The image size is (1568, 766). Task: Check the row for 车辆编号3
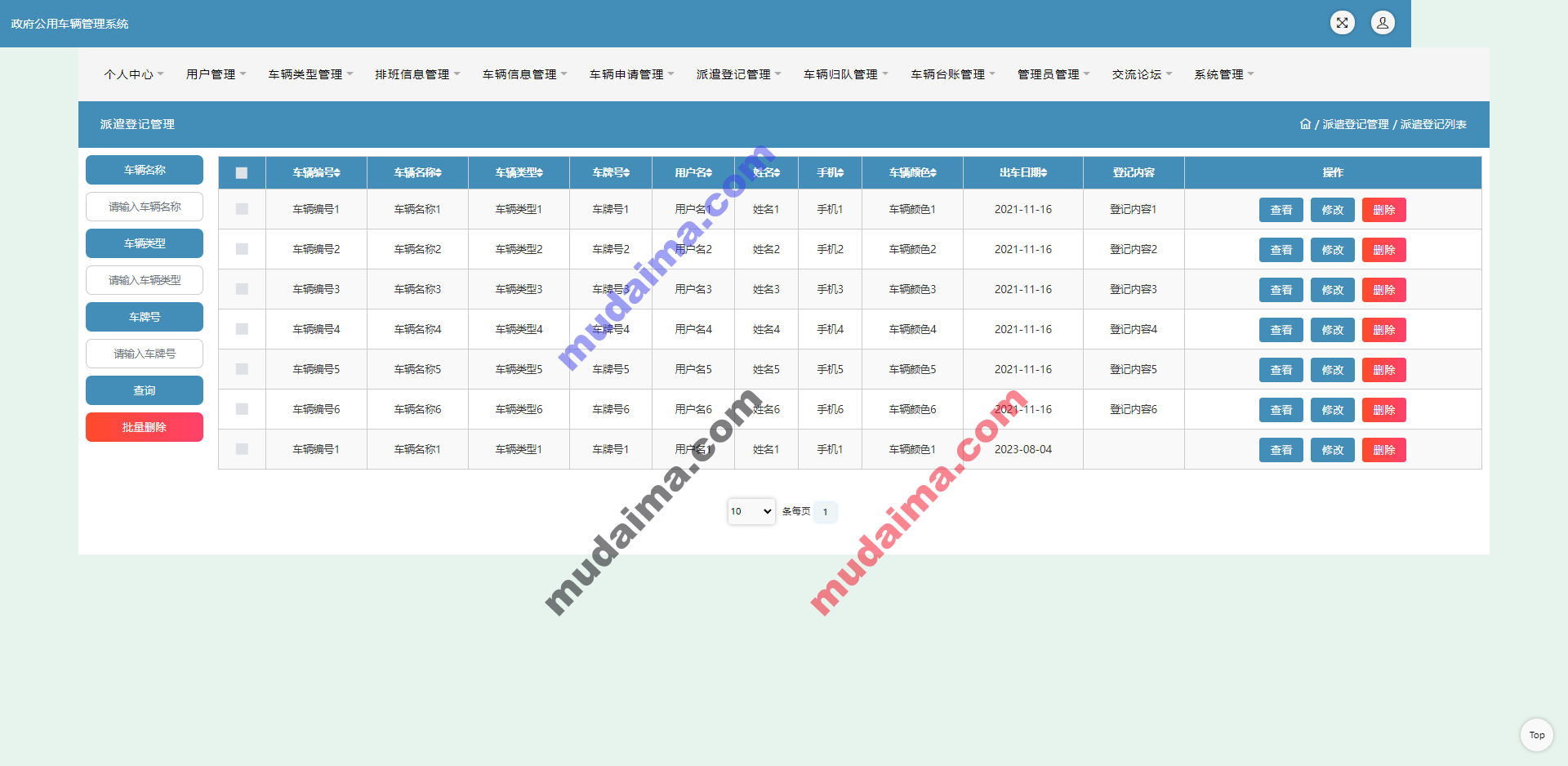242,289
